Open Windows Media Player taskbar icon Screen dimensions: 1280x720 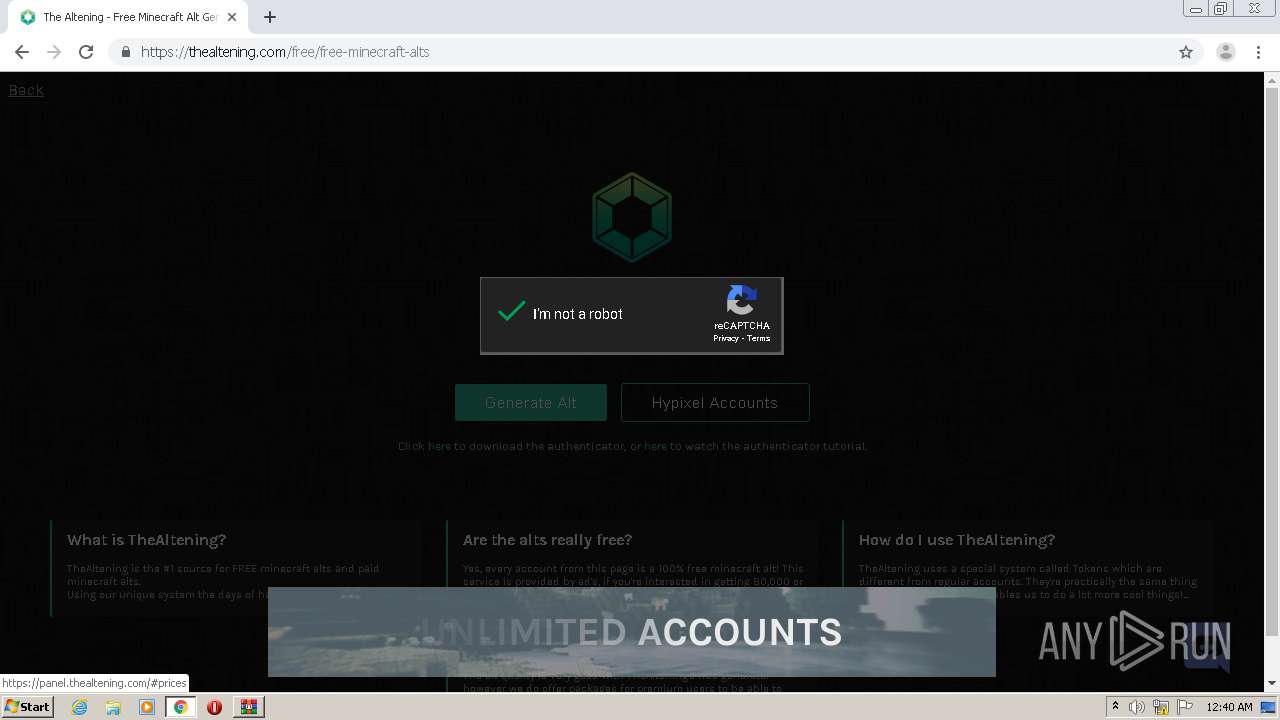(x=147, y=707)
